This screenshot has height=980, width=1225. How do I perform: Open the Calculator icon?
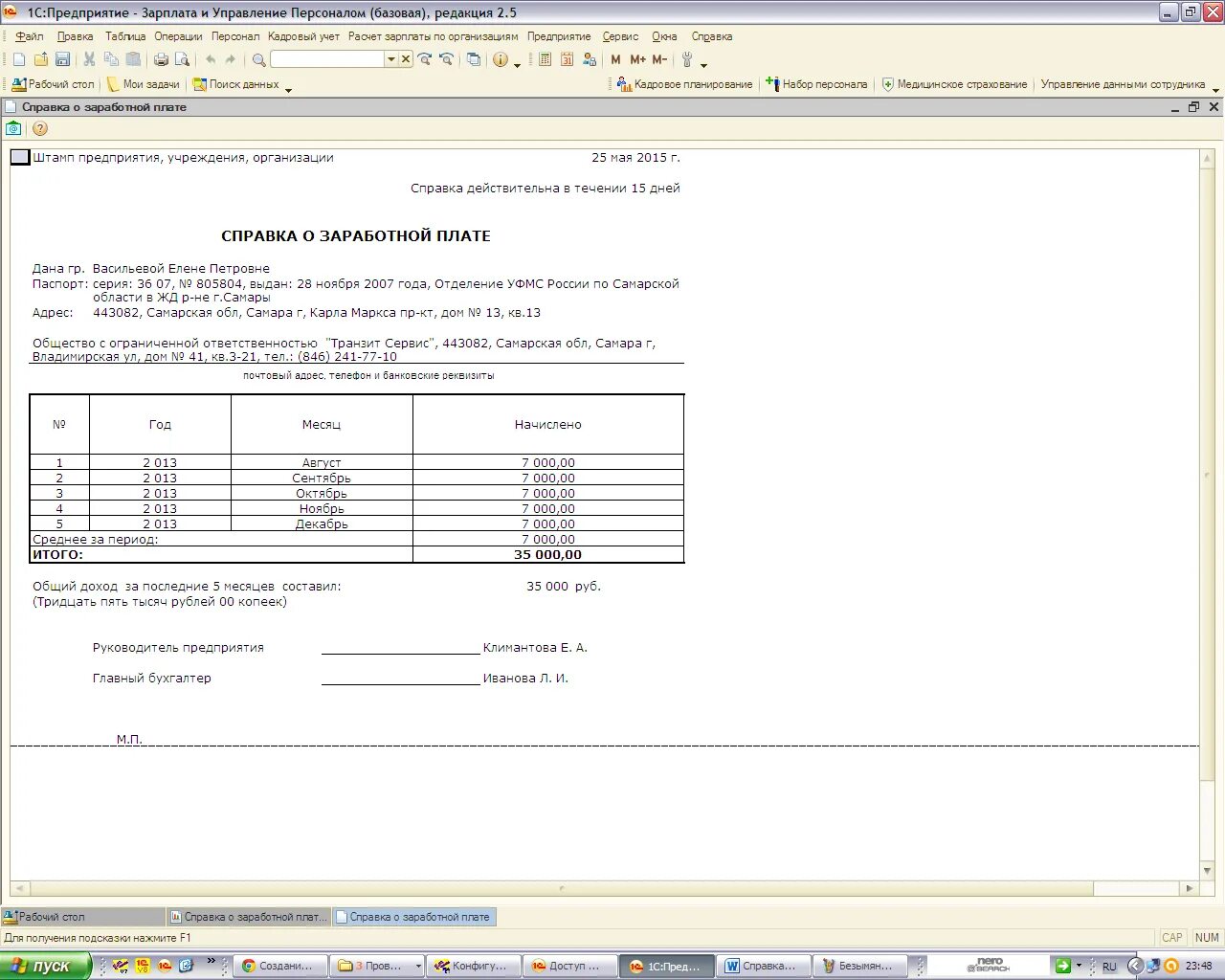(x=546, y=59)
